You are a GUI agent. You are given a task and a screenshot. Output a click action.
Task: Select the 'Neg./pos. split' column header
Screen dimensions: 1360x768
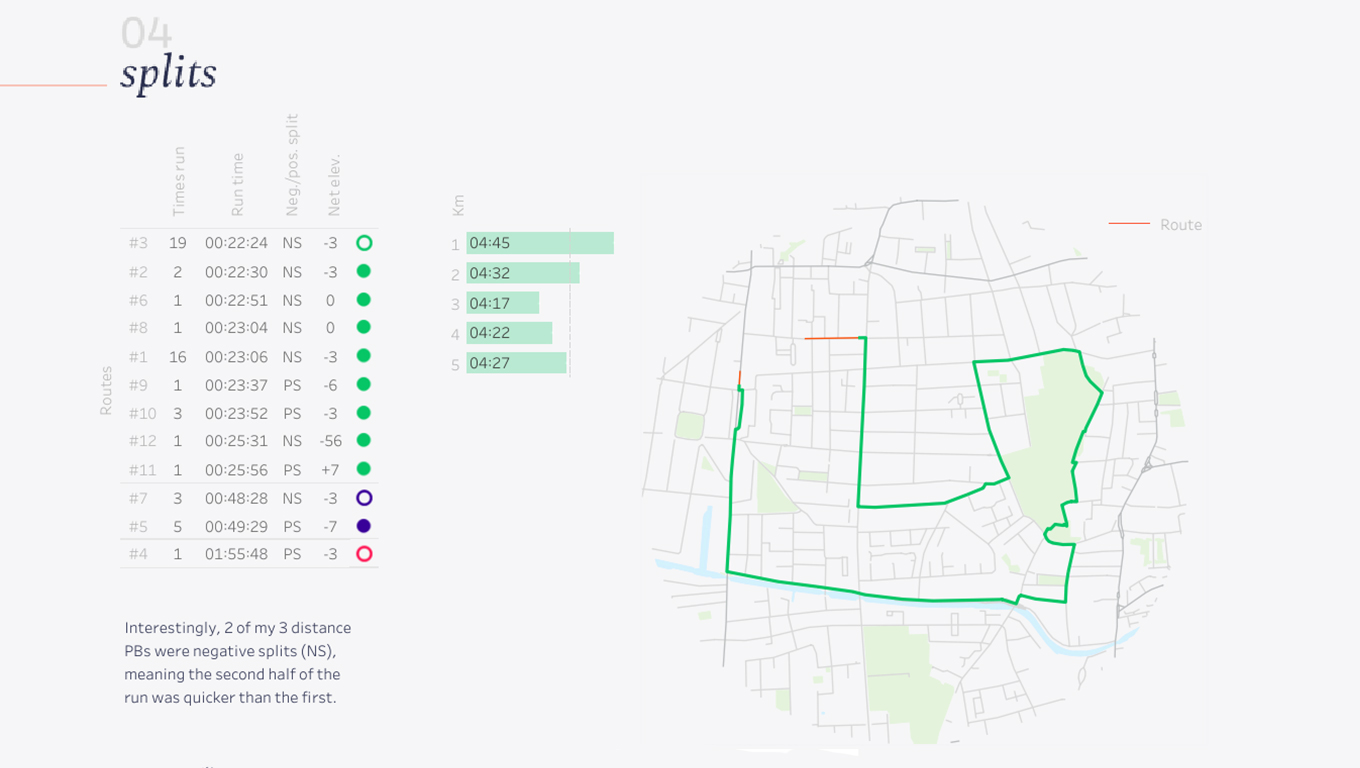[x=292, y=166]
